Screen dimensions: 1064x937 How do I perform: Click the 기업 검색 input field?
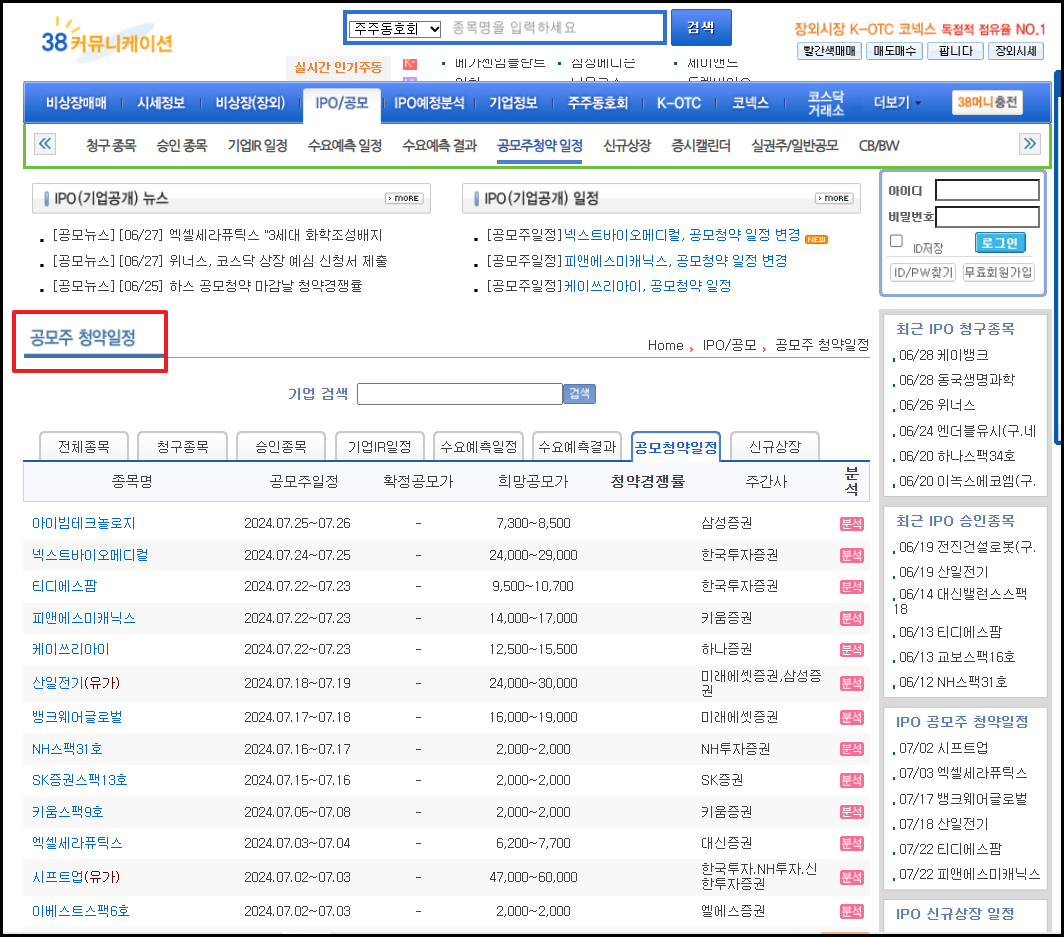point(460,394)
